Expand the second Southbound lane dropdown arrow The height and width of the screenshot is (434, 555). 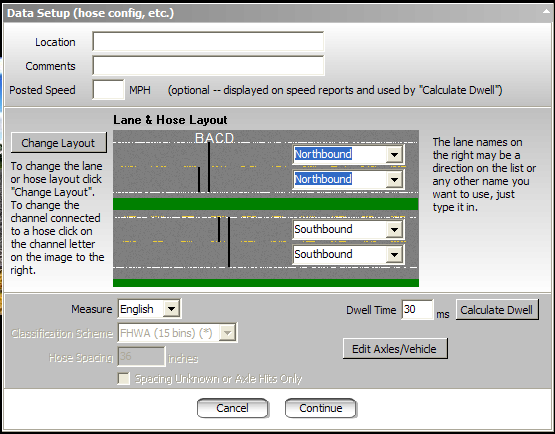tap(394, 255)
